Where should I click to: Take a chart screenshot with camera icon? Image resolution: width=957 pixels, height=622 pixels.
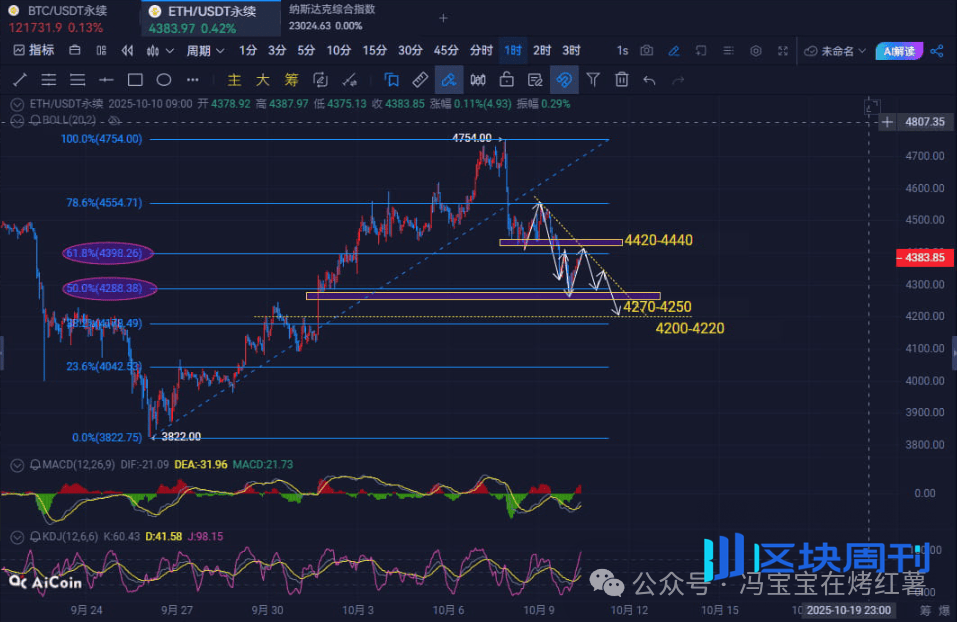pos(647,50)
